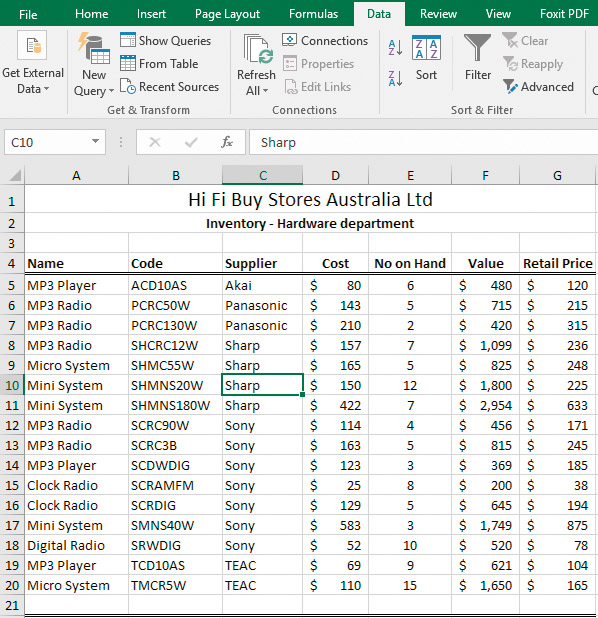Open the Sort dialog
The image size is (598, 618).
(426, 58)
